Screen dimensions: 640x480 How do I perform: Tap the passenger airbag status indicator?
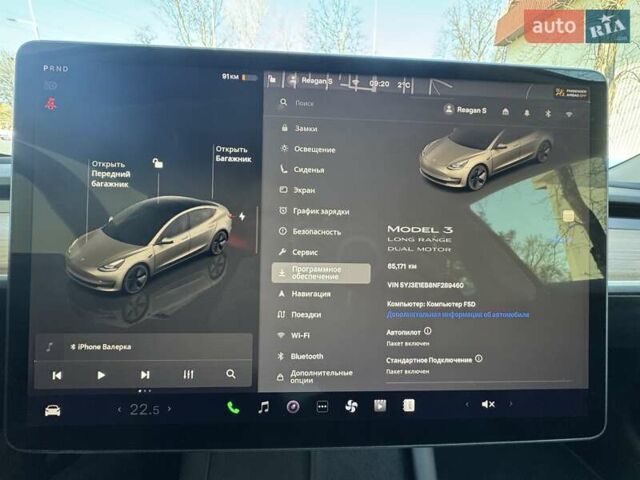click(570, 93)
